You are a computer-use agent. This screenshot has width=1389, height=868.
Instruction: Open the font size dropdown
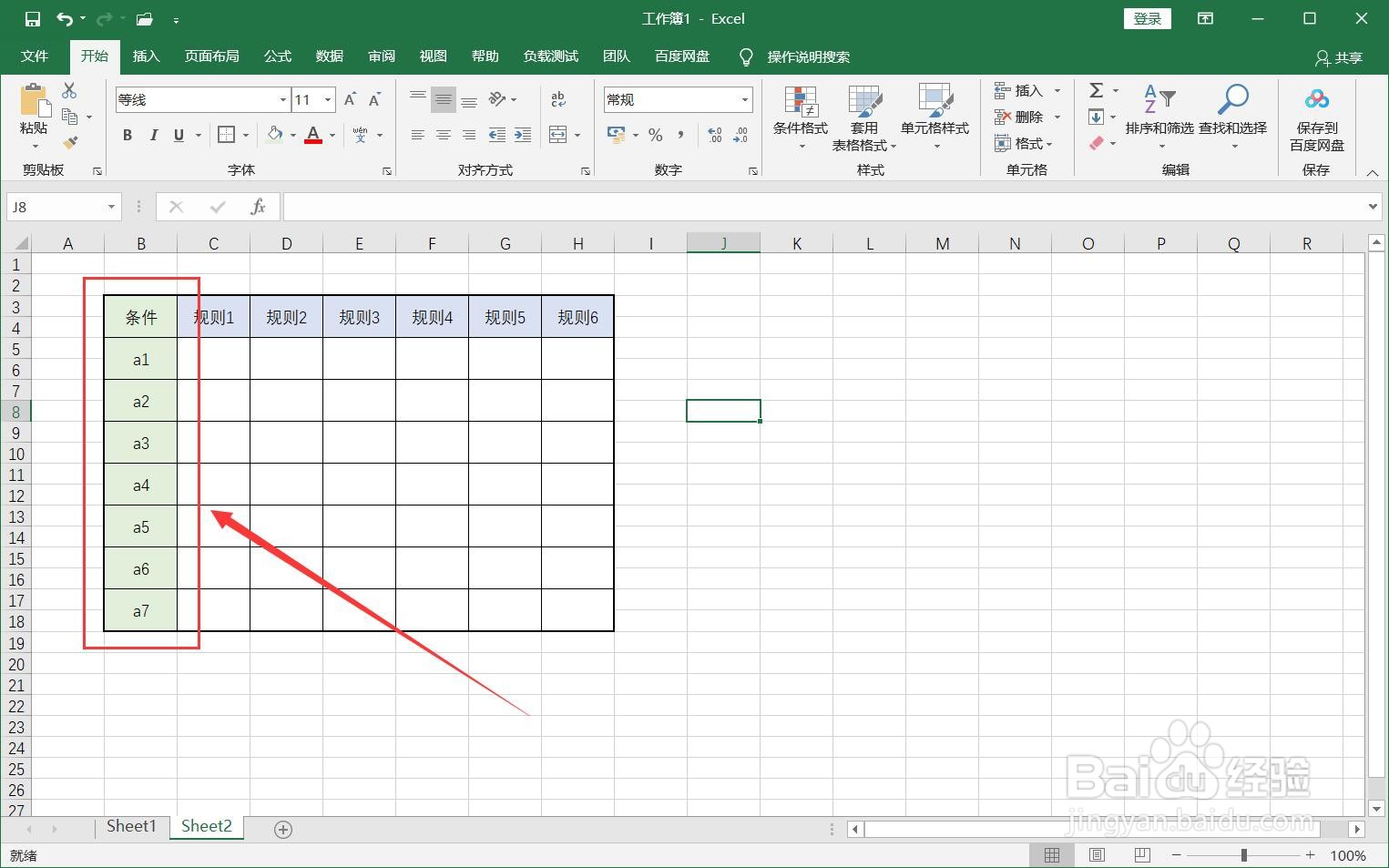pyautogui.click(x=328, y=100)
